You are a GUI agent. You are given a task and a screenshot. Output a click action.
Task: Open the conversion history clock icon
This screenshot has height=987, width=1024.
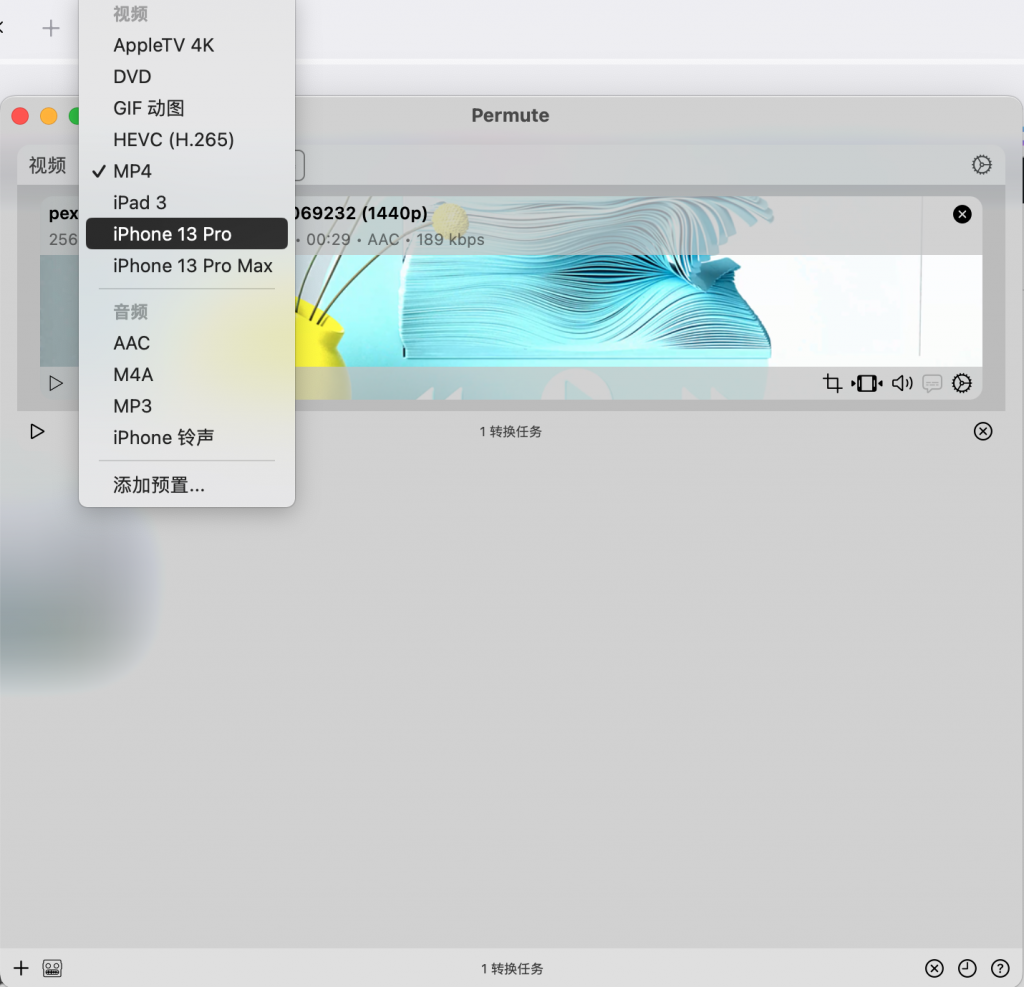pyautogui.click(x=966, y=968)
